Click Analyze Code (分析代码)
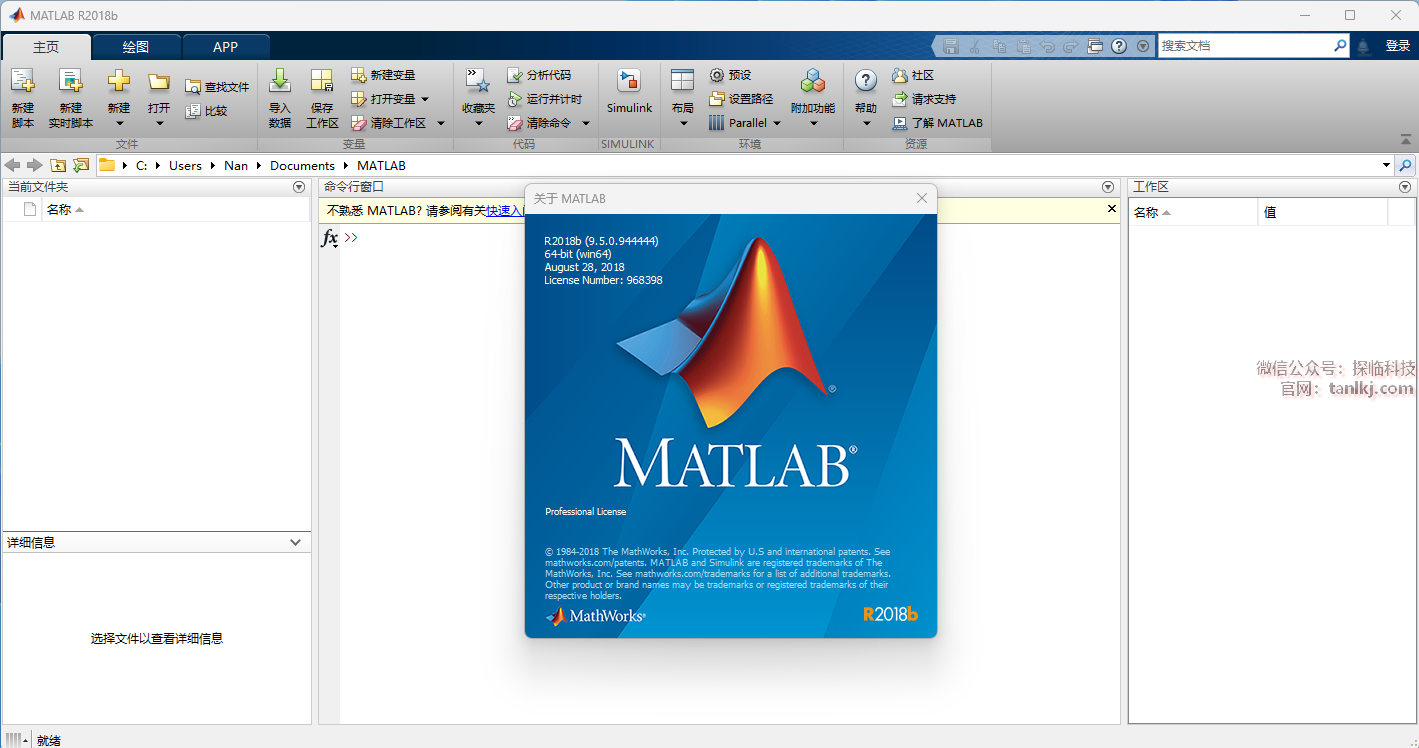 539,75
